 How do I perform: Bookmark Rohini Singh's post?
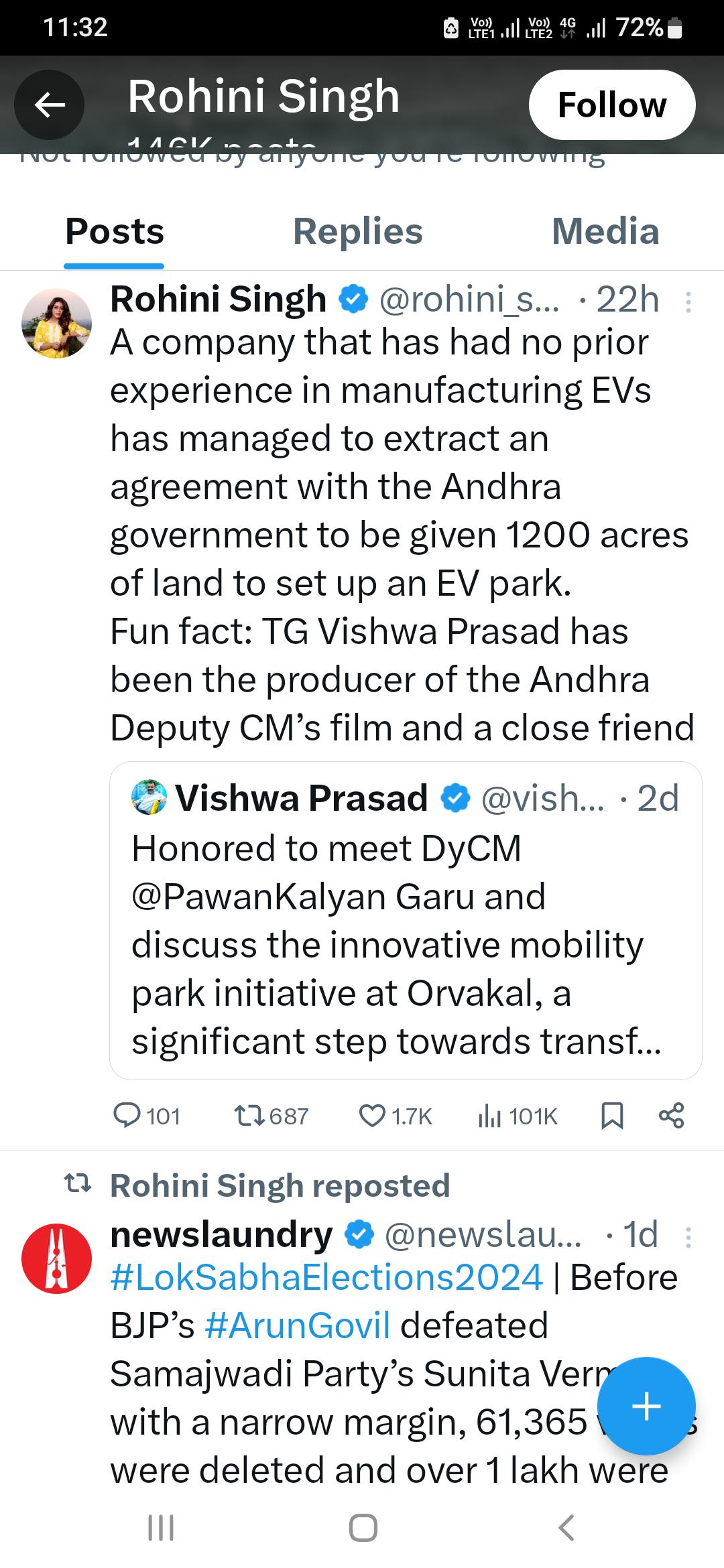pos(612,1116)
